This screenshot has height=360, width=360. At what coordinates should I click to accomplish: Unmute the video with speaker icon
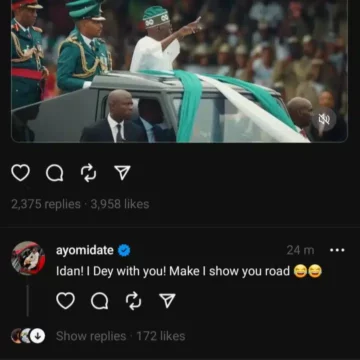pos(324,119)
